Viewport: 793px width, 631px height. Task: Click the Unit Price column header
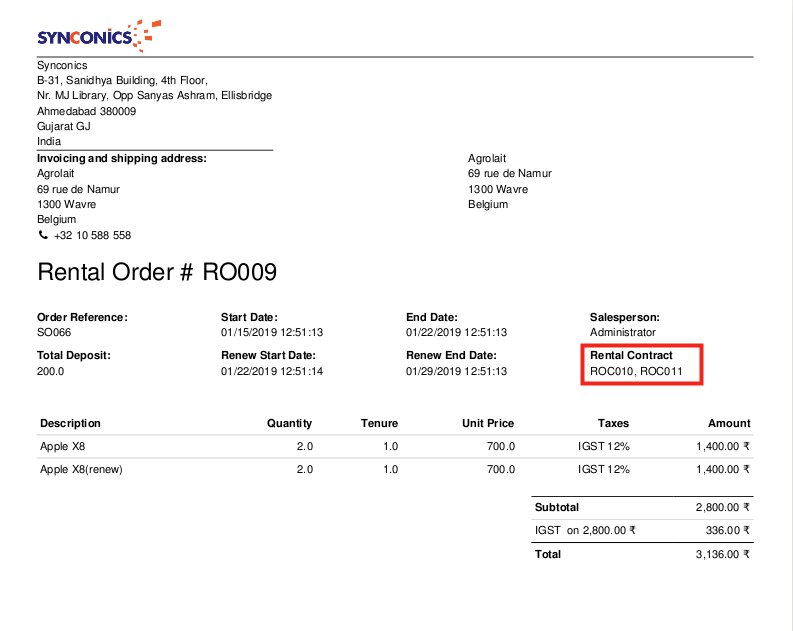pyautogui.click(x=488, y=423)
